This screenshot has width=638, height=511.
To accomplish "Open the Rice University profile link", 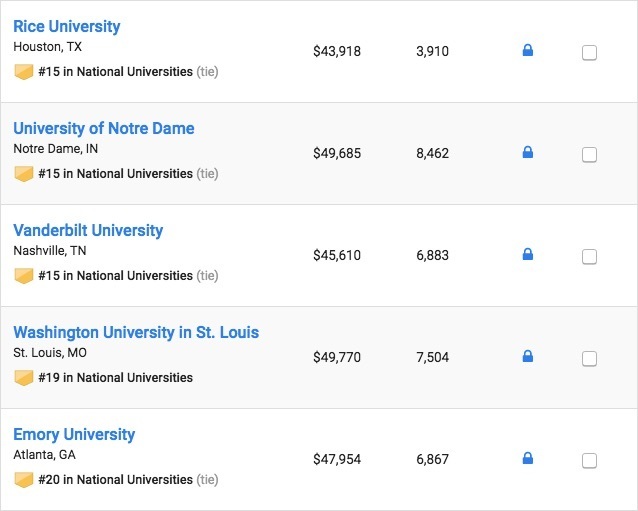I will (66, 26).
